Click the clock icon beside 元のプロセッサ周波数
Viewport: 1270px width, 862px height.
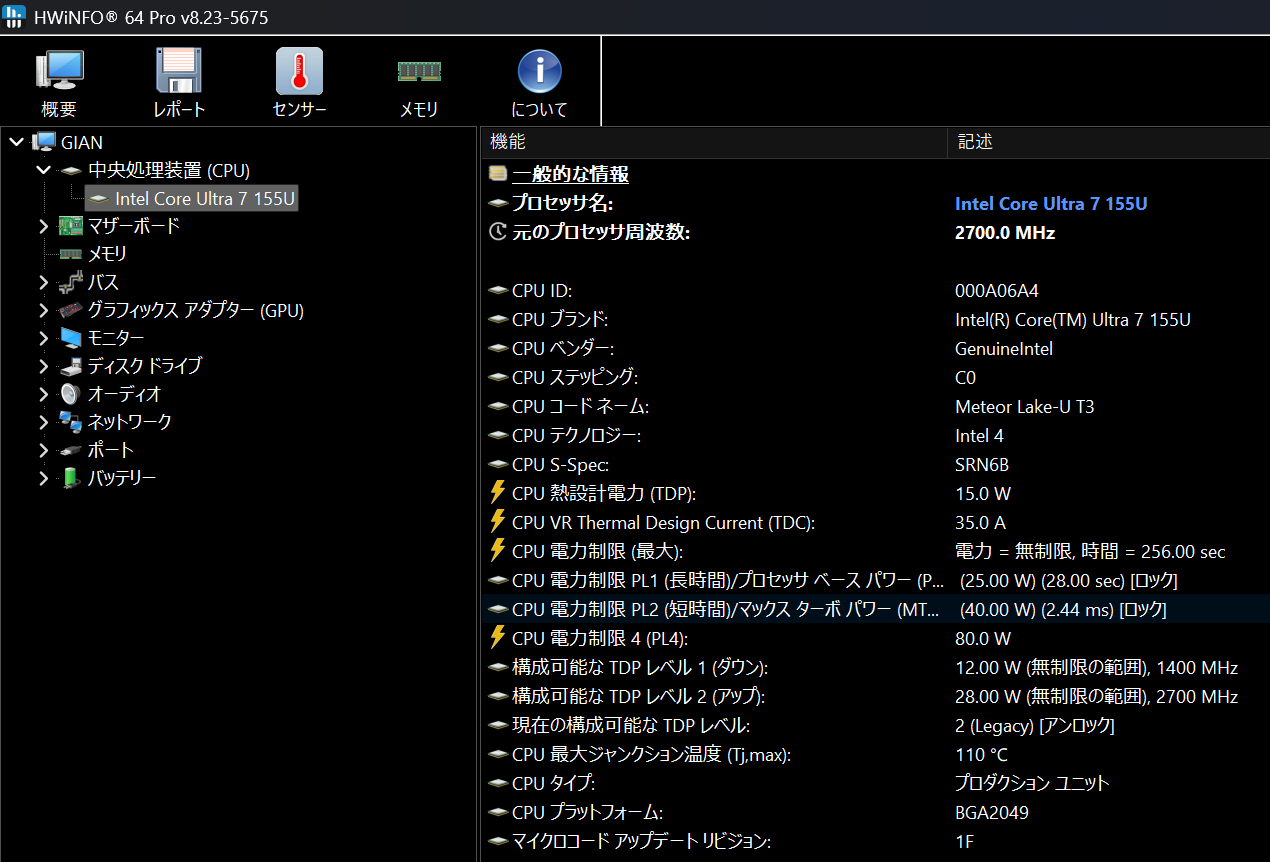click(x=498, y=232)
